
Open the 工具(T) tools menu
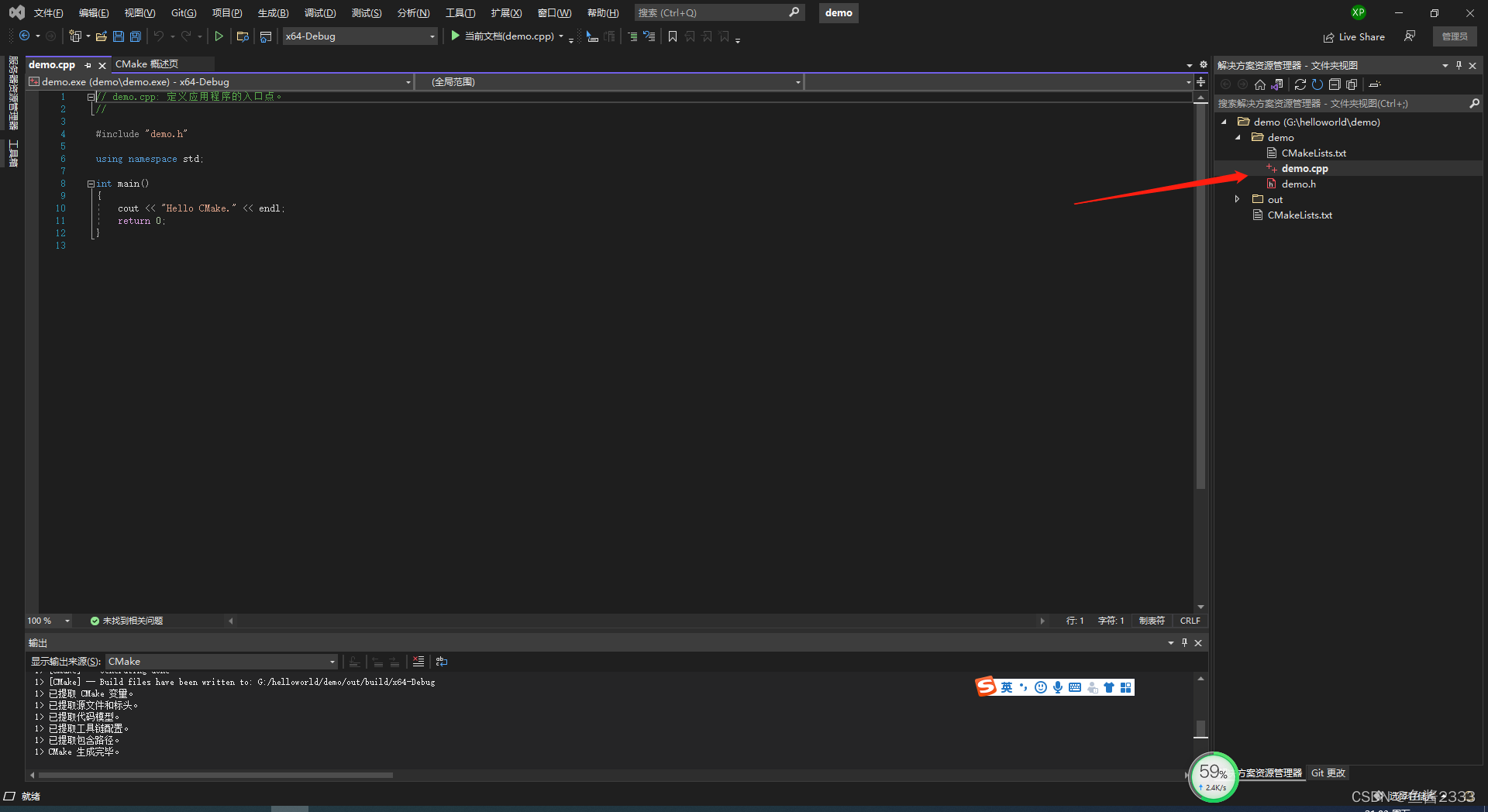[x=460, y=13]
